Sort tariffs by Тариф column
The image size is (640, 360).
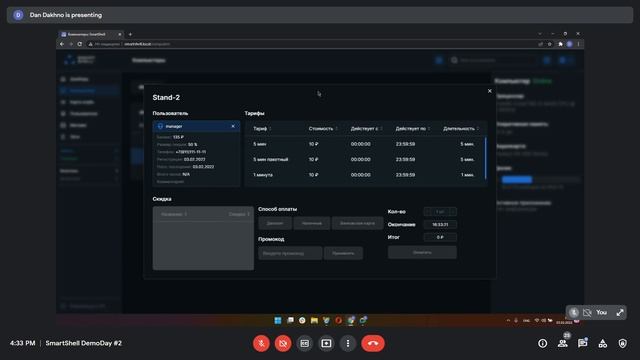(x=262, y=129)
